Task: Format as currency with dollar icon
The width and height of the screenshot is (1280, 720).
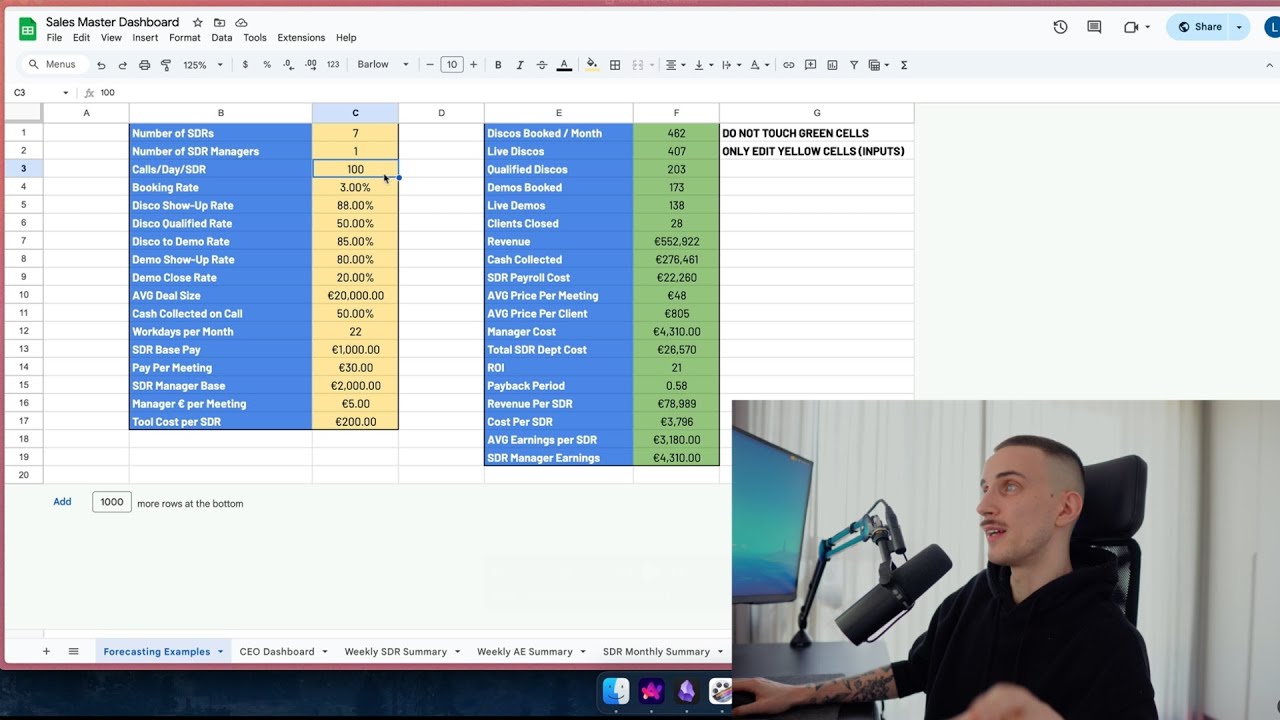Action: click(x=245, y=65)
